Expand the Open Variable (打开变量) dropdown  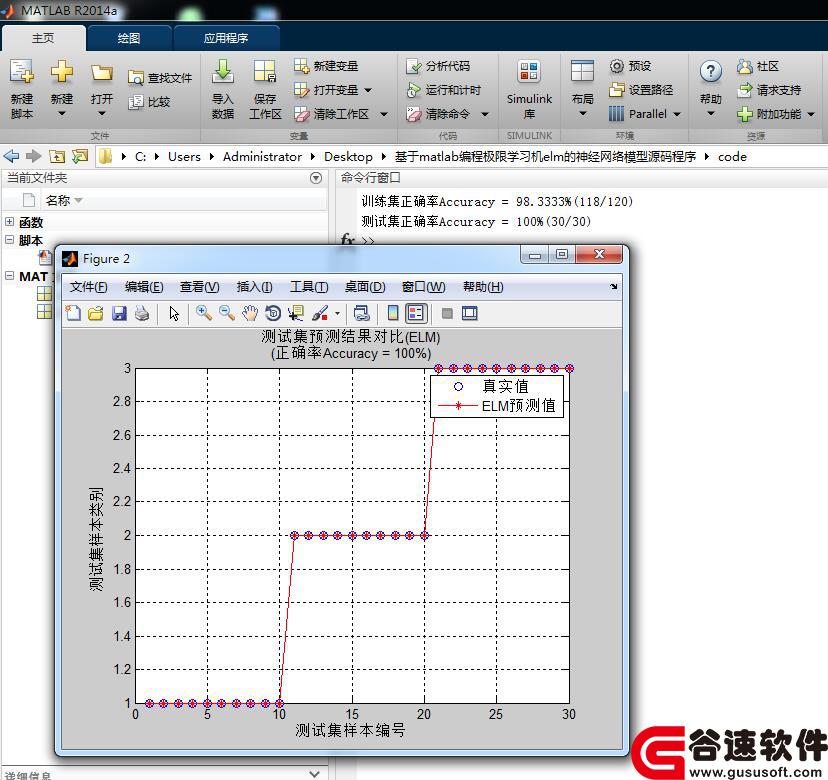[368, 90]
